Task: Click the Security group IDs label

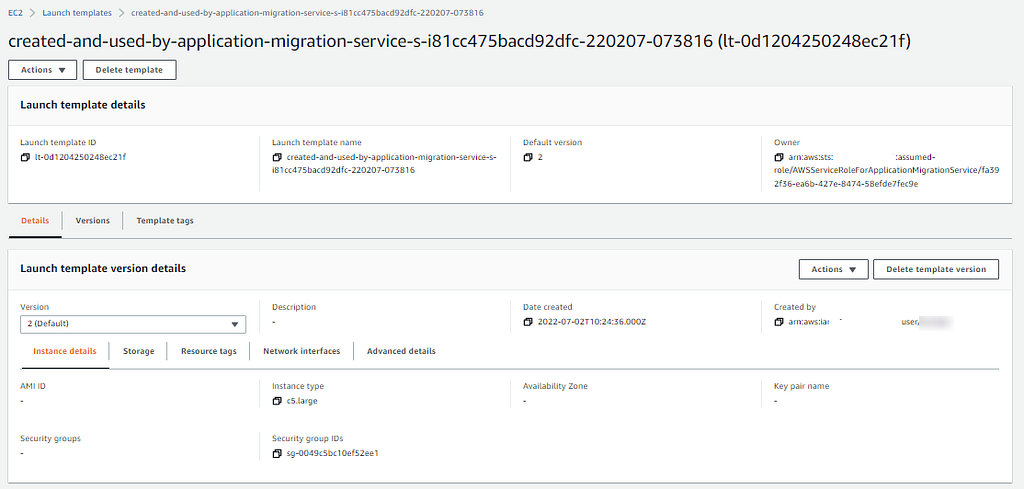Action: pyautogui.click(x=310, y=438)
